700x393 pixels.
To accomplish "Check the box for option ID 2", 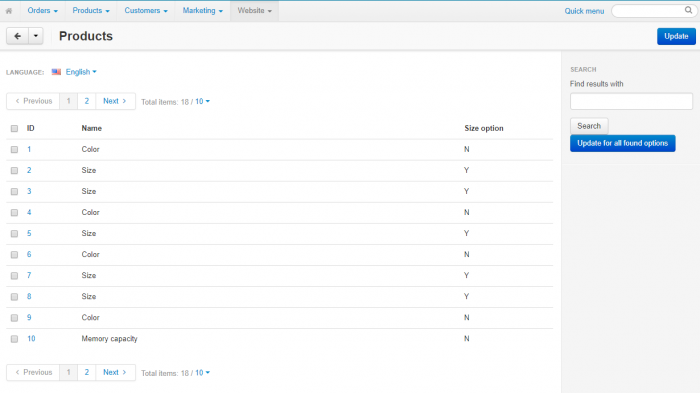I will (x=14, y=171).
